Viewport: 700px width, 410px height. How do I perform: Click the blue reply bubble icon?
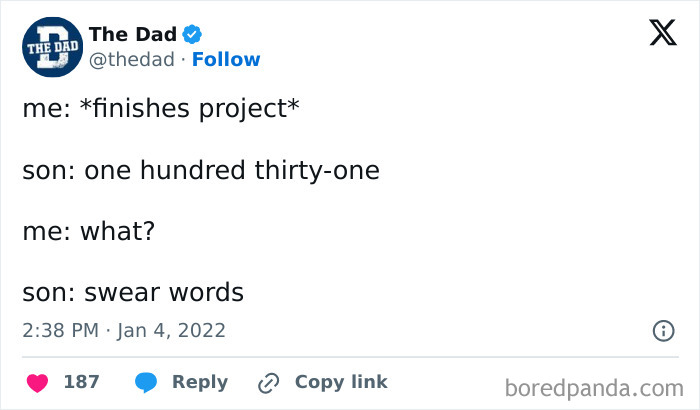pyautogui.click(x=145, y=382)
